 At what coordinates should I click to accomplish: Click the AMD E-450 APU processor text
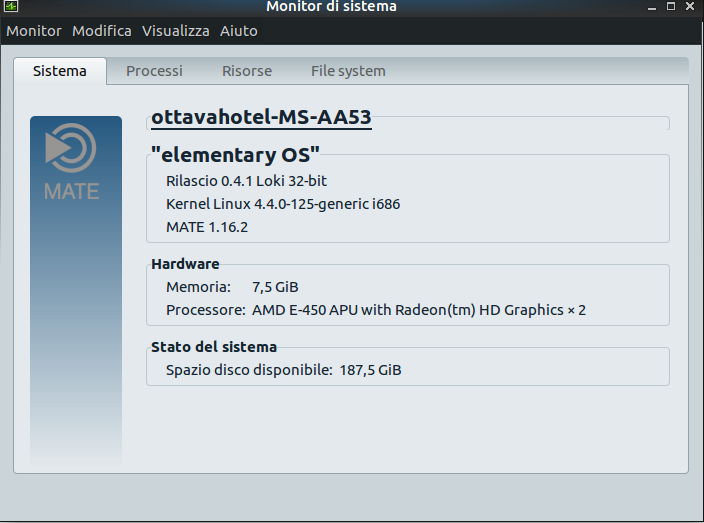[419, 310]
